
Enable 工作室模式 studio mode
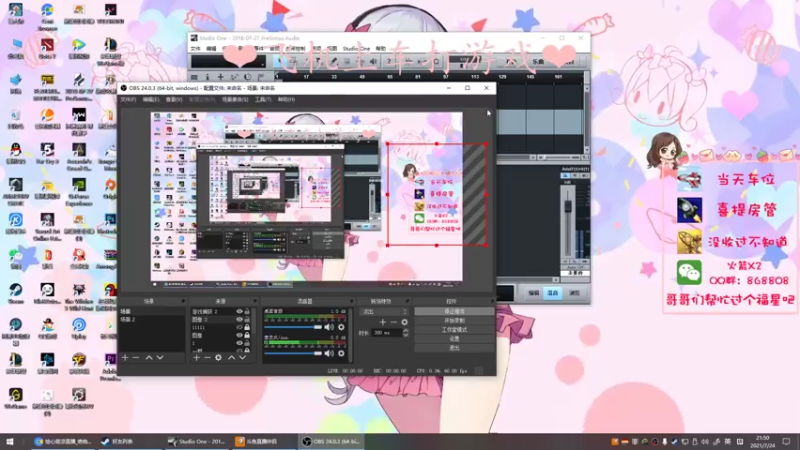click(x=454, y=330)
